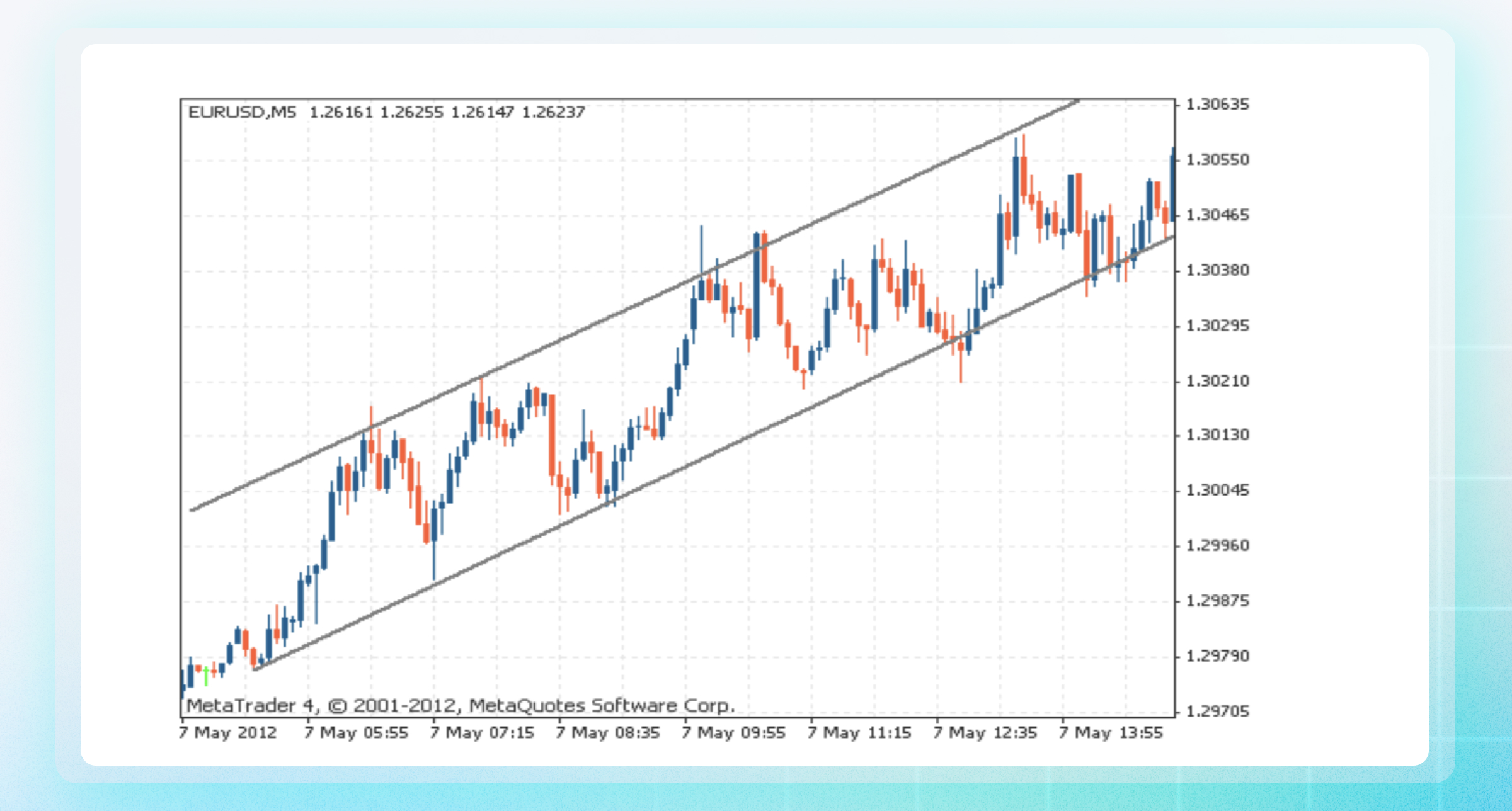Image resolution: width=1512 pixels, height=811 pixels.
Task: Click the 1.29705 price axis label
Action: coord(1217,712)
